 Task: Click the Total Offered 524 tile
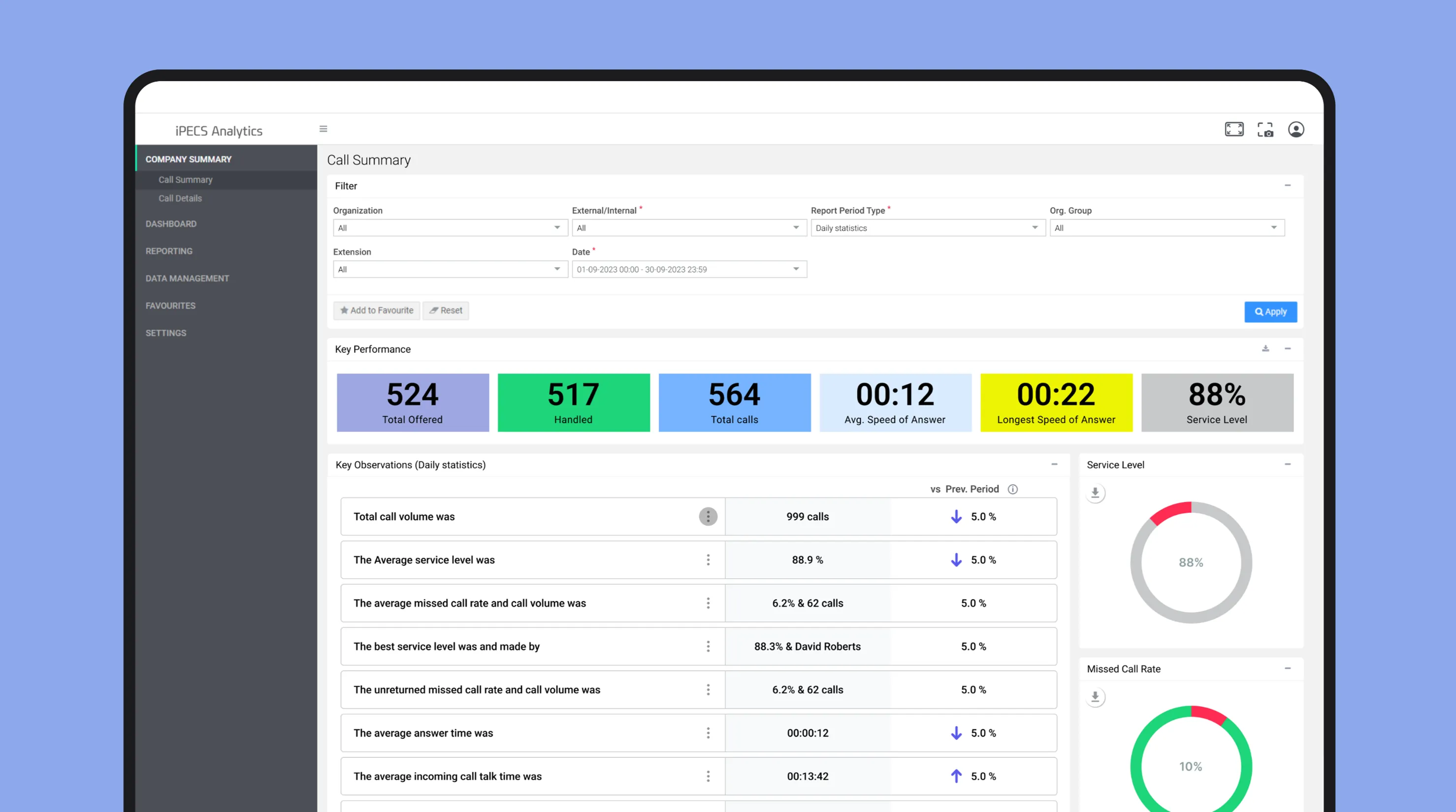tap(413, 403)
